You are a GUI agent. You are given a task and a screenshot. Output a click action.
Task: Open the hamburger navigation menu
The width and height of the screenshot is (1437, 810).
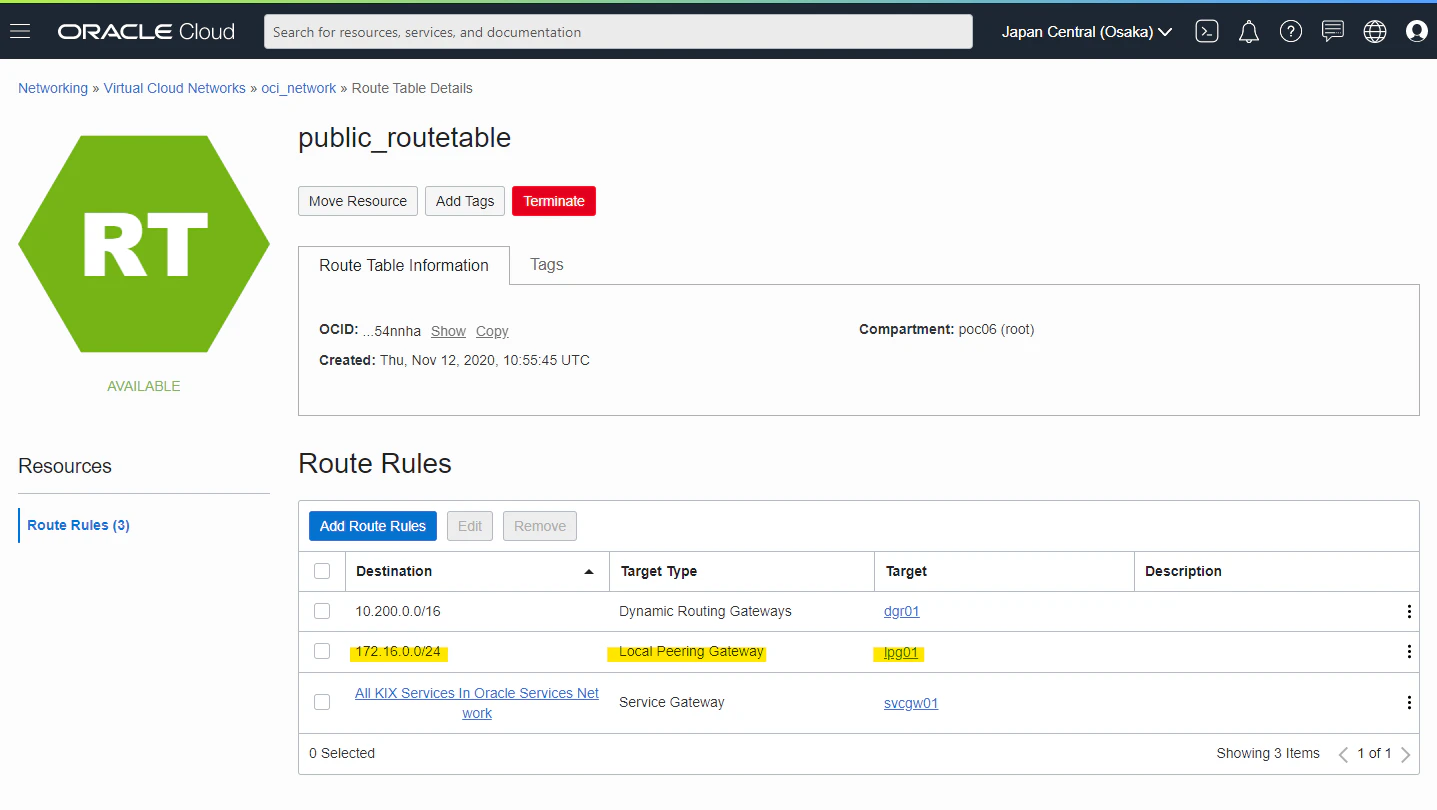20,31
